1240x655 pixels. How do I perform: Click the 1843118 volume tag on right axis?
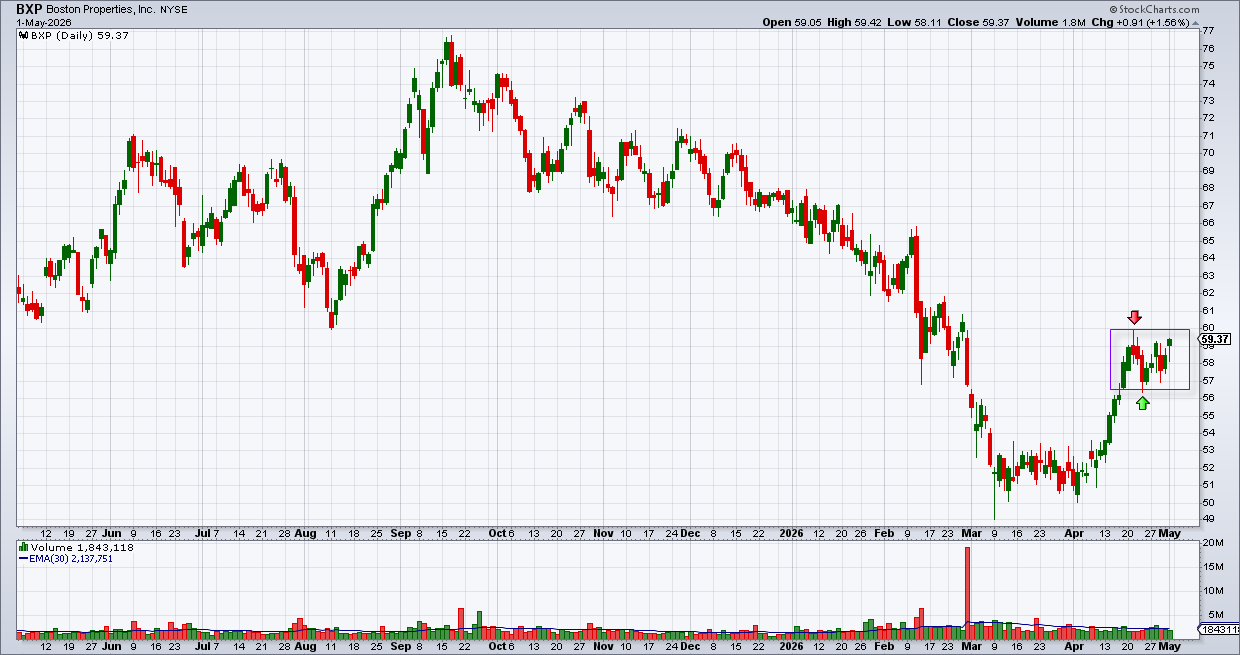point(1219,629)
